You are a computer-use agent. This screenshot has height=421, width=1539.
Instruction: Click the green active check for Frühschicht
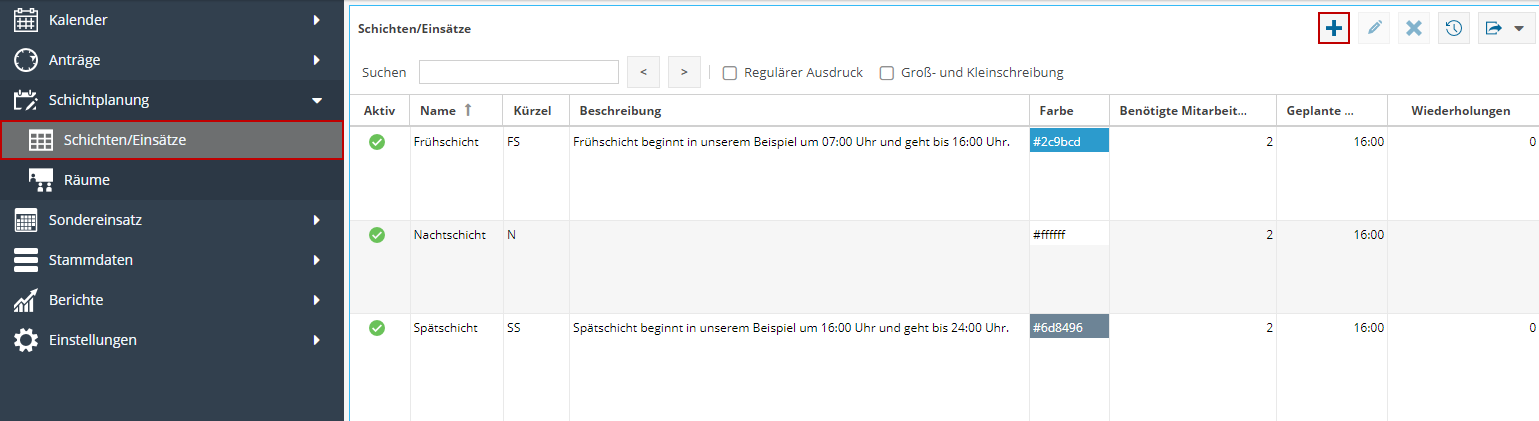tap(377, 142)
